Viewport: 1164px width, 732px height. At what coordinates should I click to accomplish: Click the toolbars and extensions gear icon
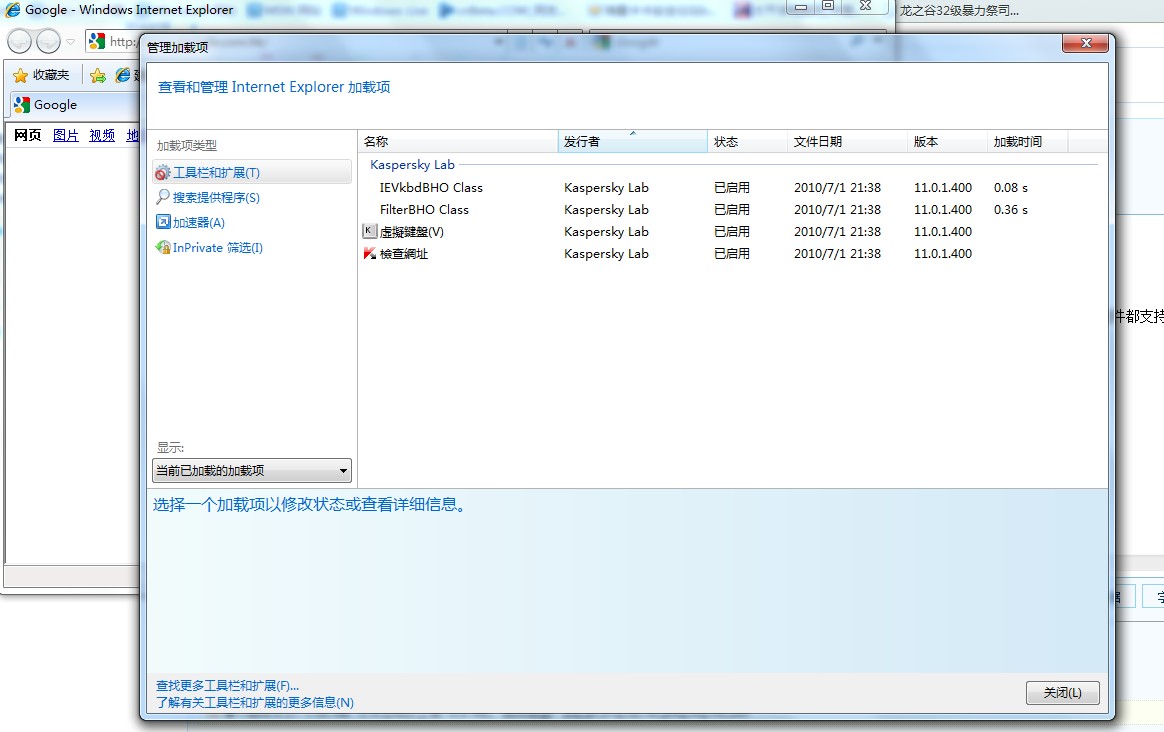[163, 173]
